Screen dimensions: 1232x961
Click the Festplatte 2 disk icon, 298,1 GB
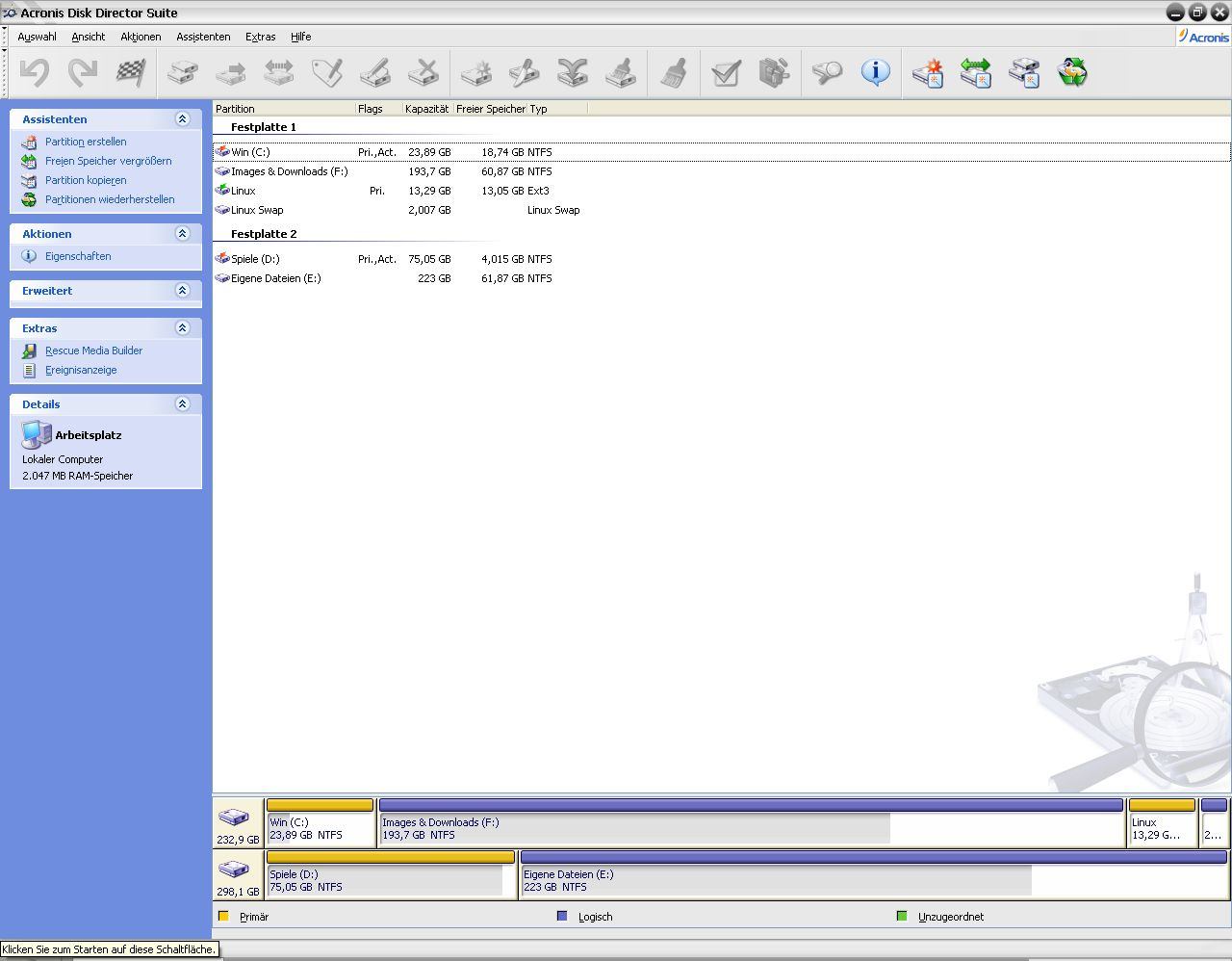pos(234,870)
